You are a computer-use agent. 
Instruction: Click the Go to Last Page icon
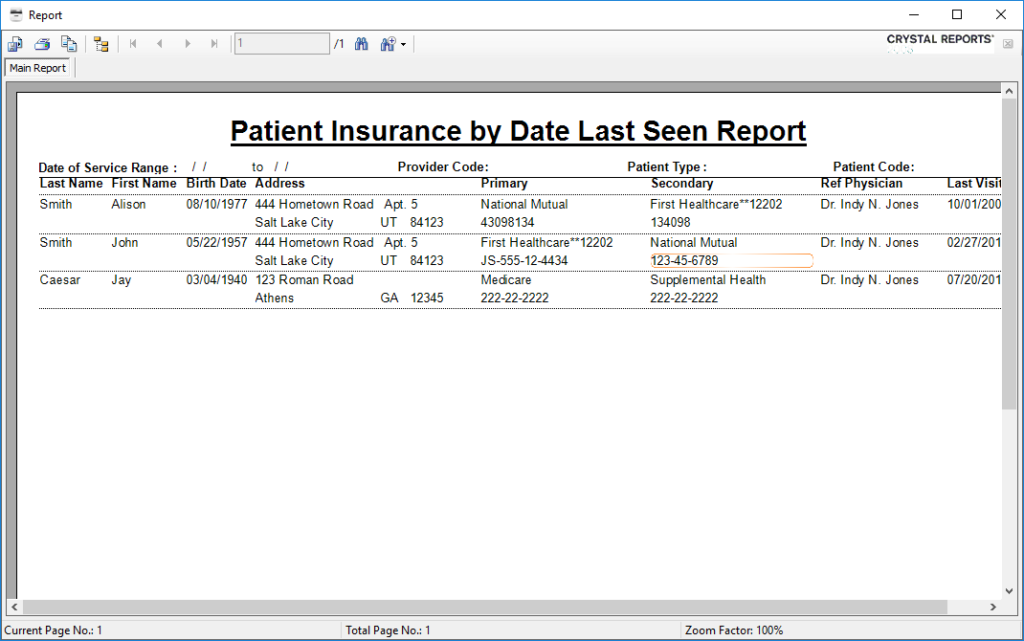213,43
